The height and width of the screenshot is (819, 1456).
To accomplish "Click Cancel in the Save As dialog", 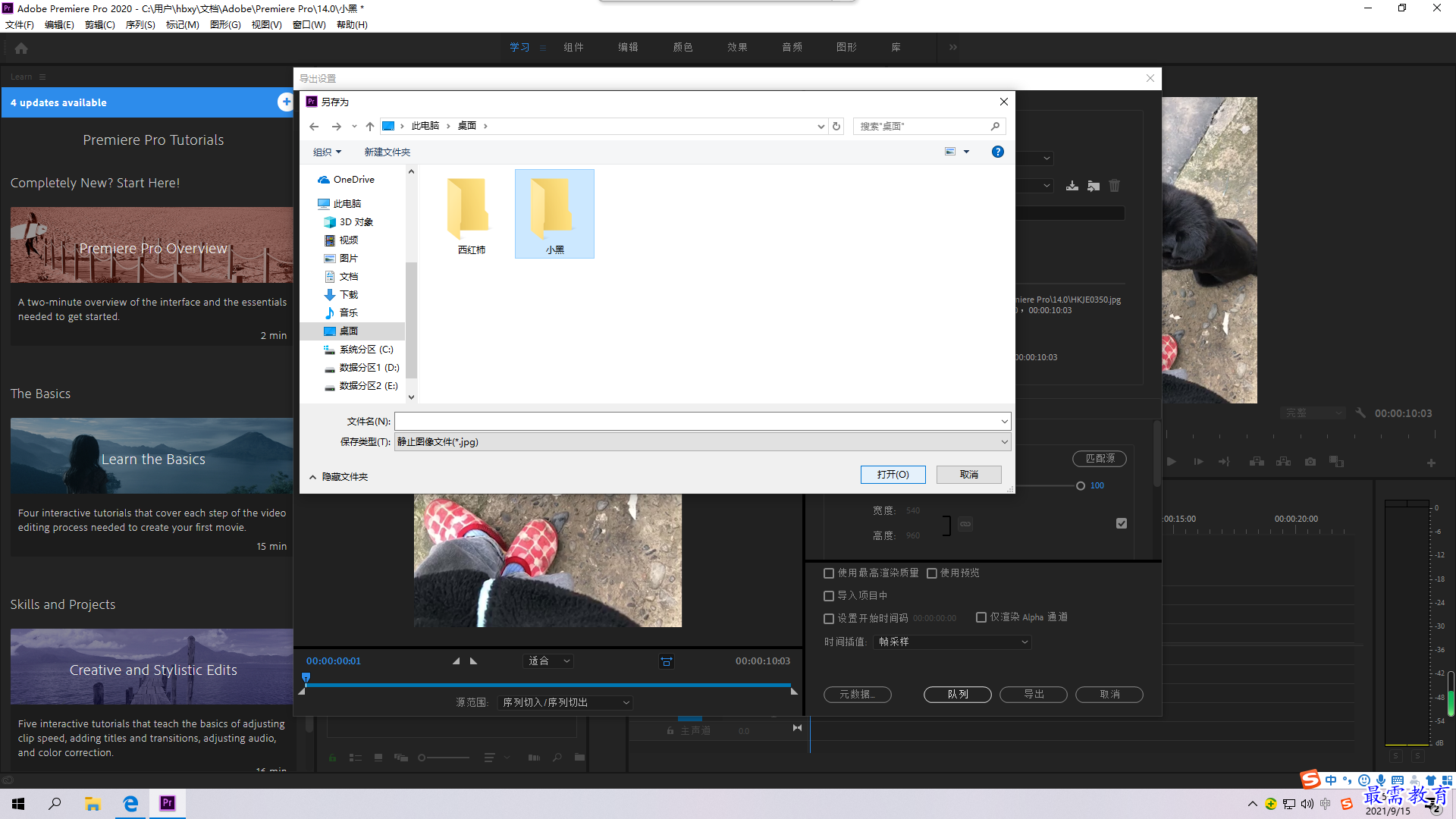I will point(969,475).
